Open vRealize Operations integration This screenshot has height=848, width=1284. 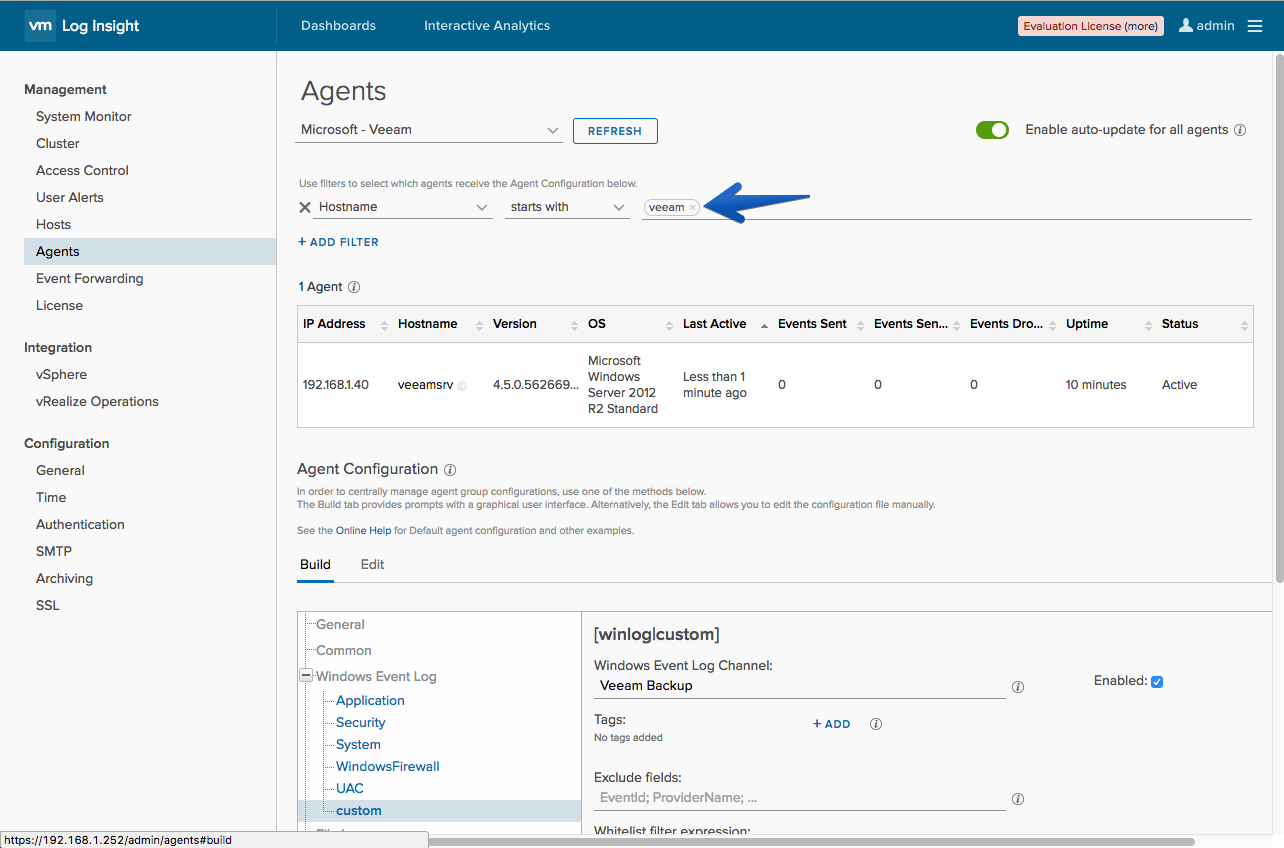(97, 402)
